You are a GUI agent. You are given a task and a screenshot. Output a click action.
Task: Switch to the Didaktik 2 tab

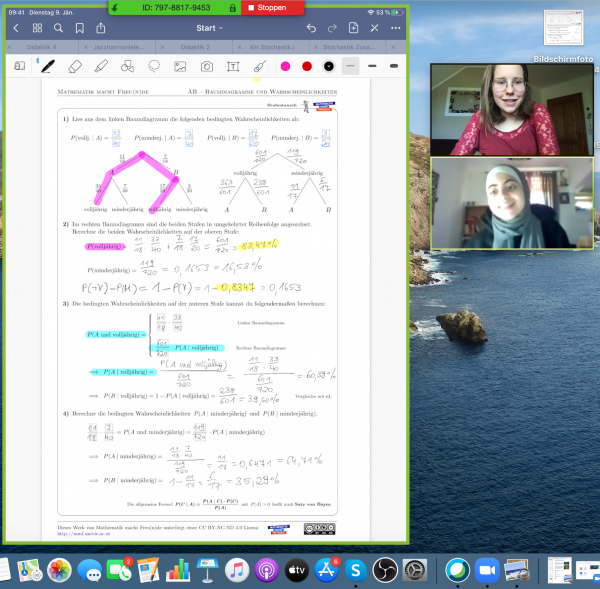click(x=196, y=47)
